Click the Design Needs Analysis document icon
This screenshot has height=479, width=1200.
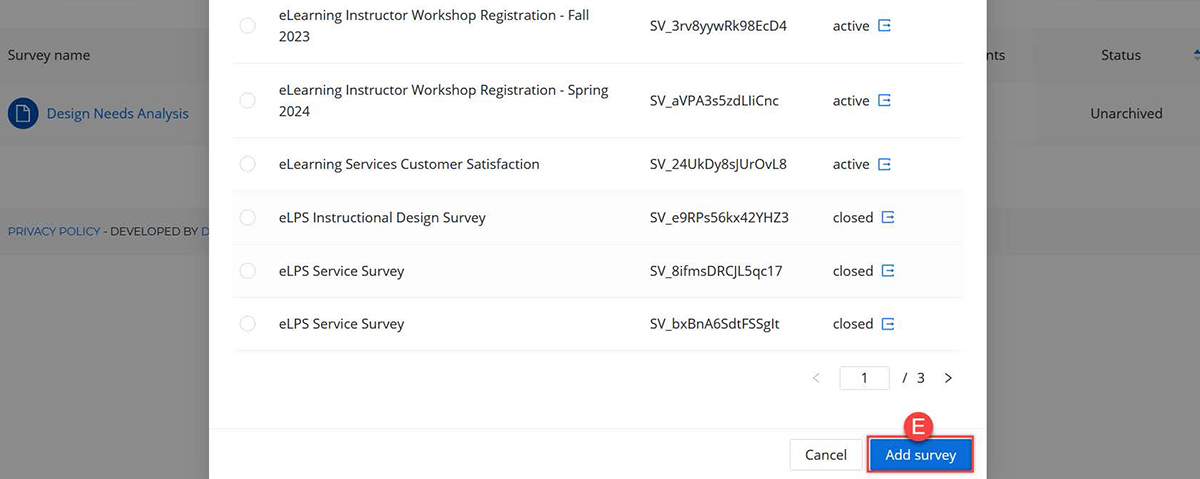[x=23, y=114]
